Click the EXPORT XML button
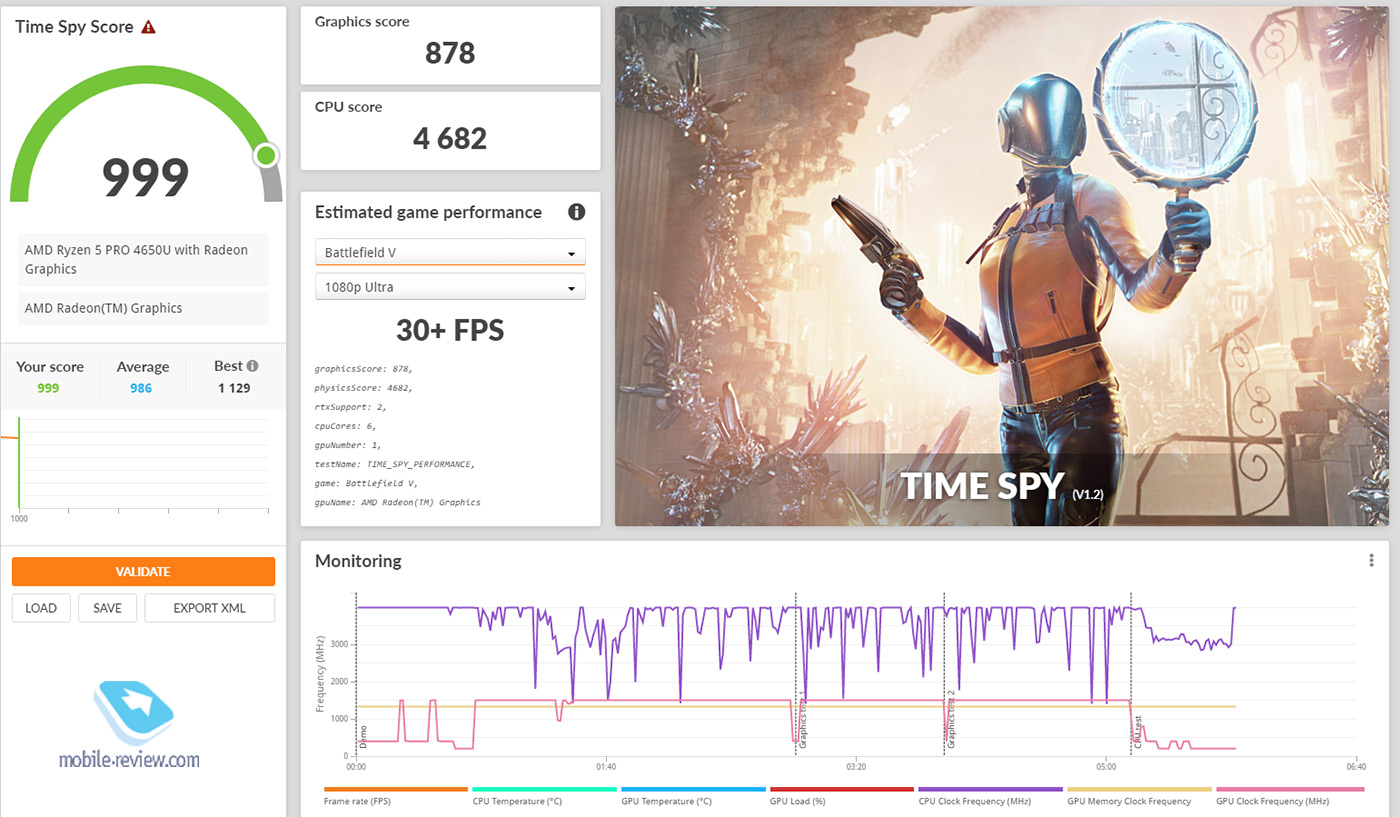The width and height of the screenshot is (1400, 817). point(209,608)
